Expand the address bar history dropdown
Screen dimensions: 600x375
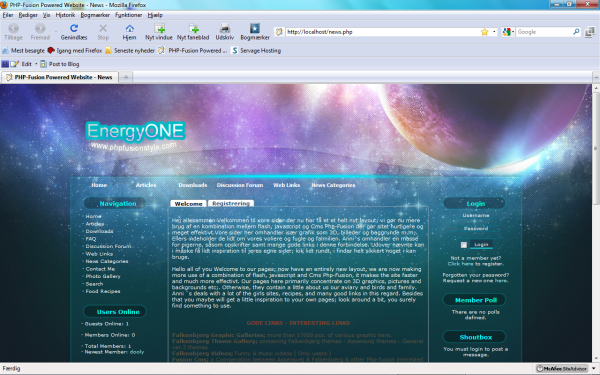click(x=494, y=32)
